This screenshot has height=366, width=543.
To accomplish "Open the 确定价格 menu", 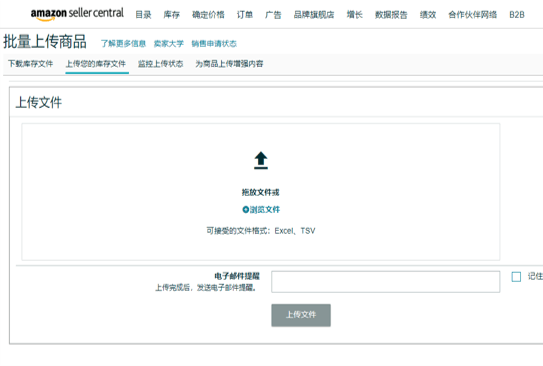I will (x=208, y=15).
